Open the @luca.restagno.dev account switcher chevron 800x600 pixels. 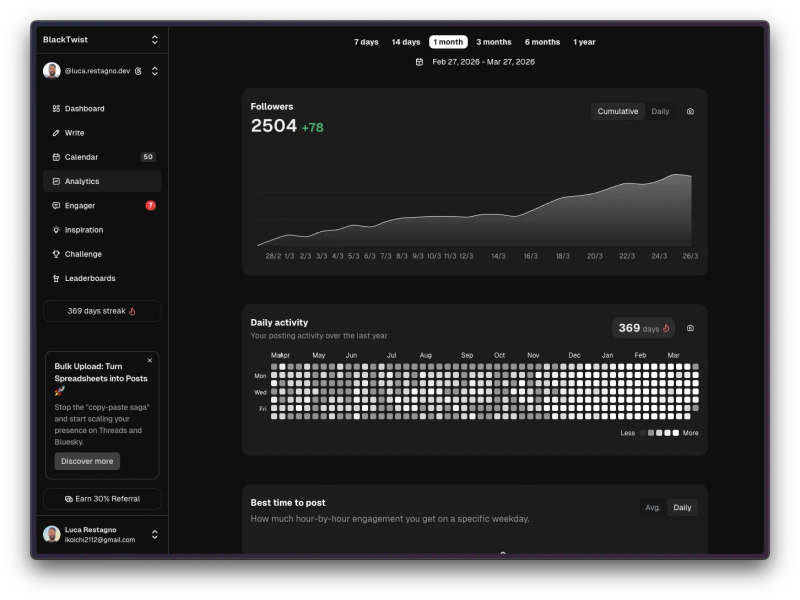pos(153,71)
